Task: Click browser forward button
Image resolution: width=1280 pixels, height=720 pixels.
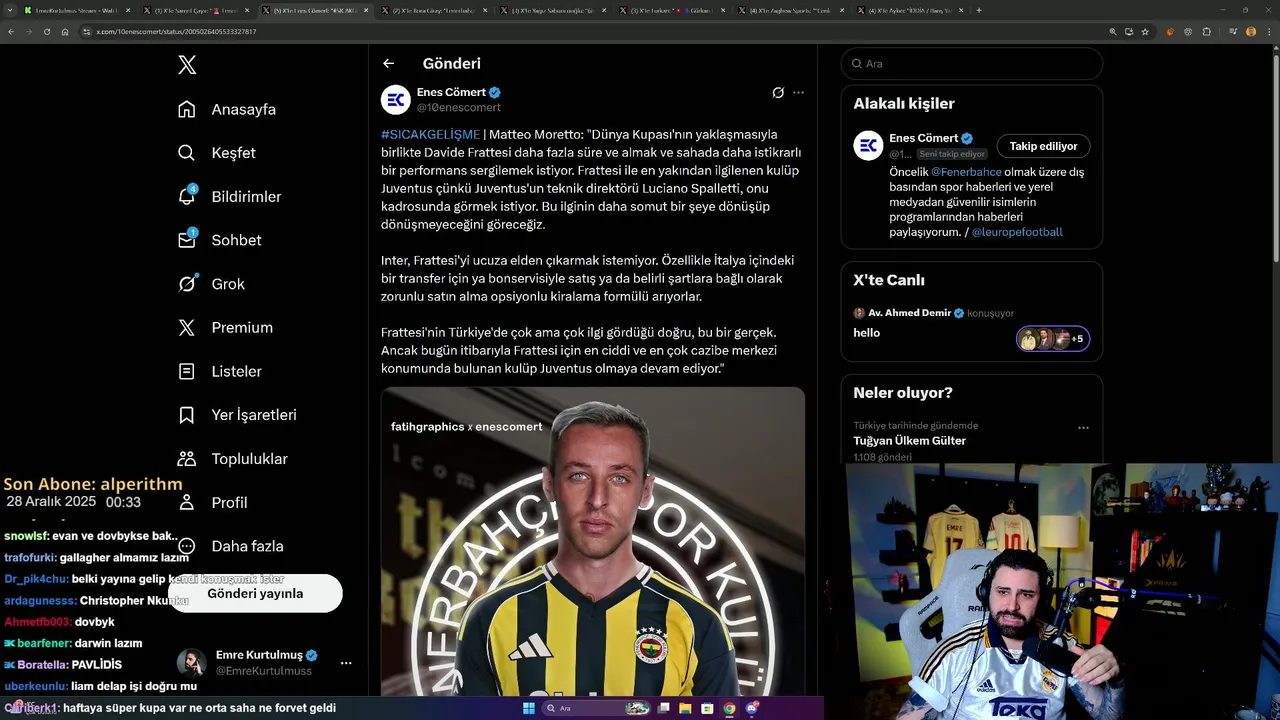Action: click(x=28, y=31)
